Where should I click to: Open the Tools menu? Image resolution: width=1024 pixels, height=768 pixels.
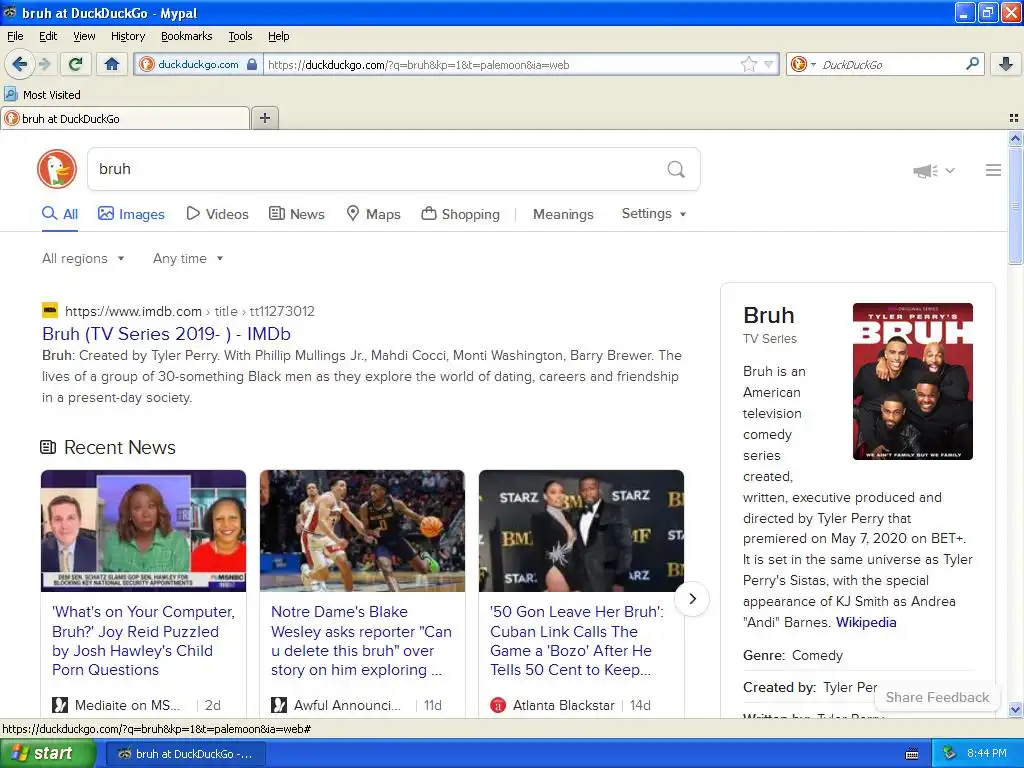click(240, 36)
